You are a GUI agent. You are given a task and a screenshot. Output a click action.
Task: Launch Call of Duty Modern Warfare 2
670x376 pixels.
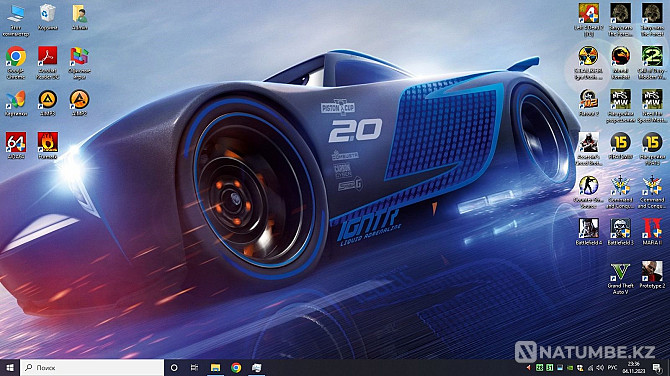[652, 63]
